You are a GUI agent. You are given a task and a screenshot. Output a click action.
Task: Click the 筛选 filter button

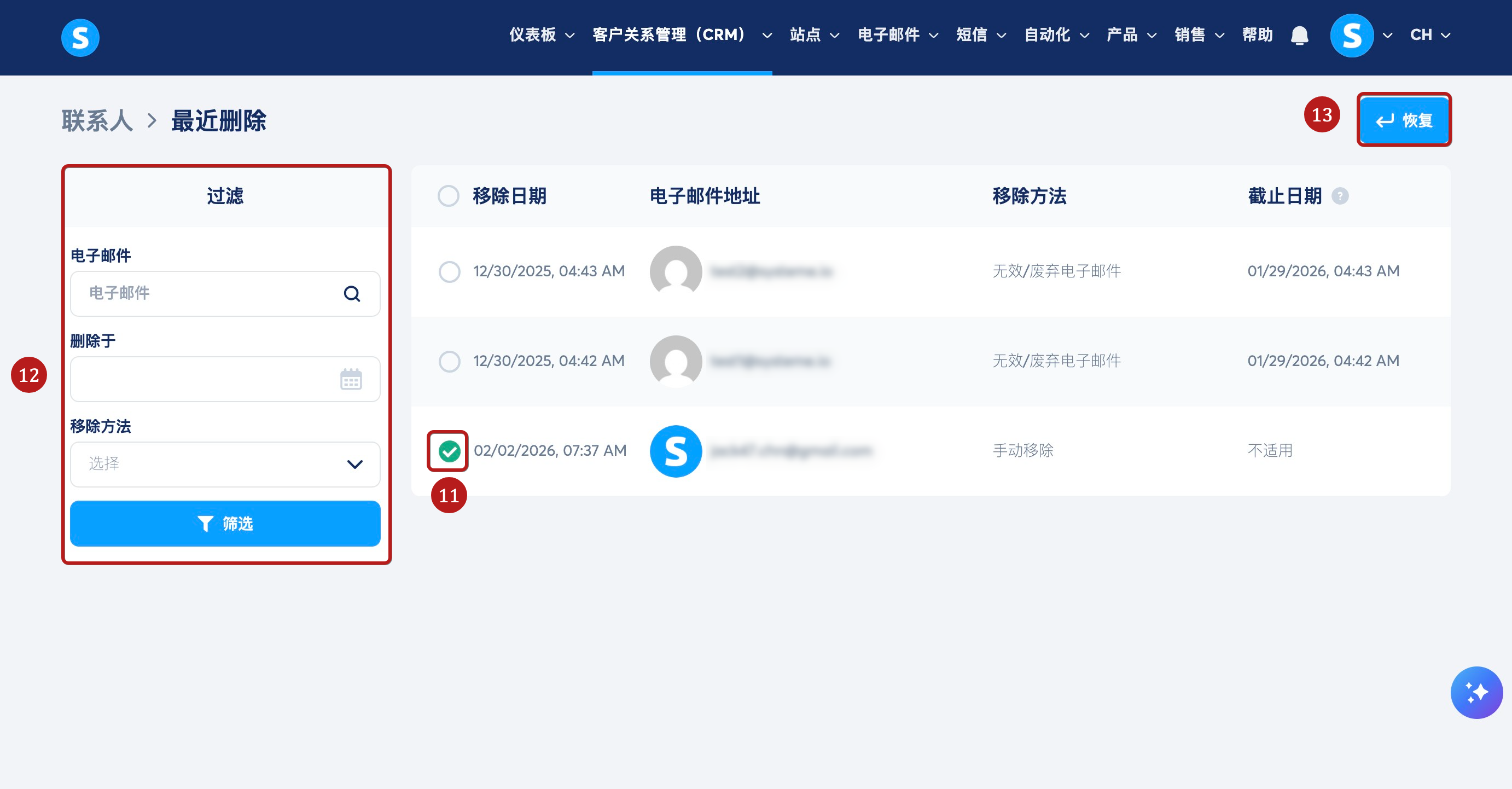point(225,524)
